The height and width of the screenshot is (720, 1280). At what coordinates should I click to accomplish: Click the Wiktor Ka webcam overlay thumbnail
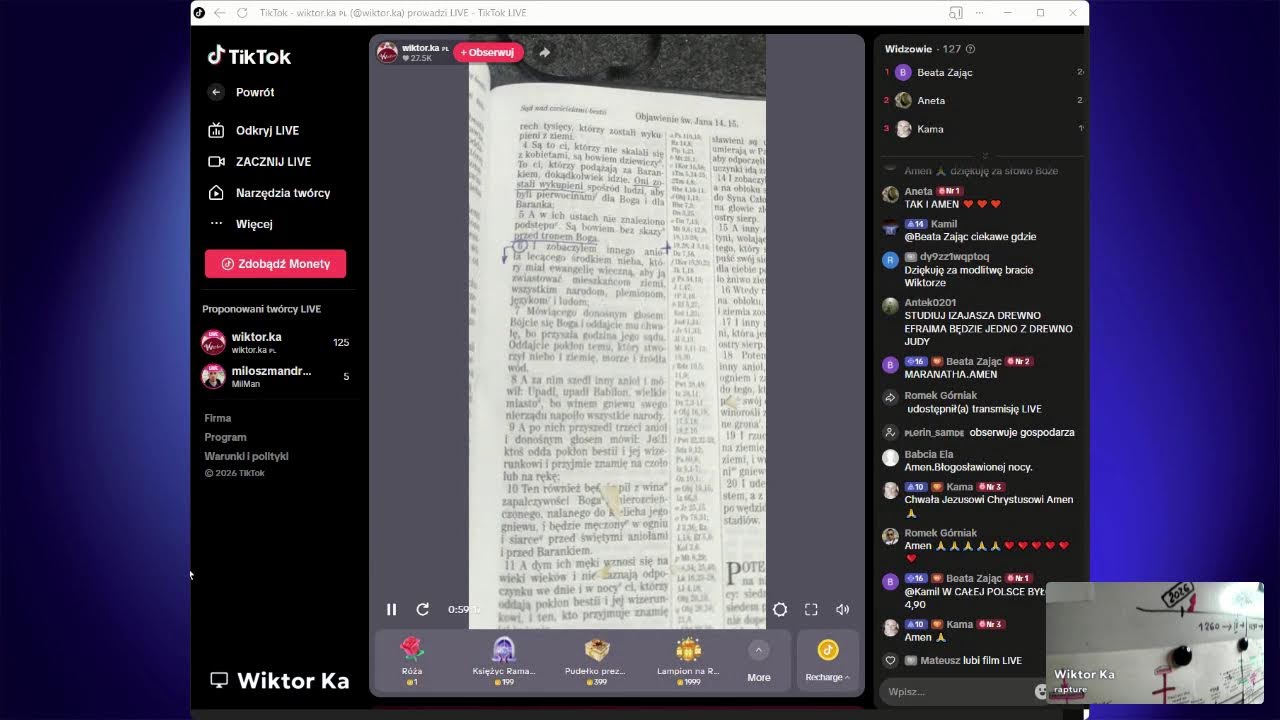click(x=1154, y=643)
